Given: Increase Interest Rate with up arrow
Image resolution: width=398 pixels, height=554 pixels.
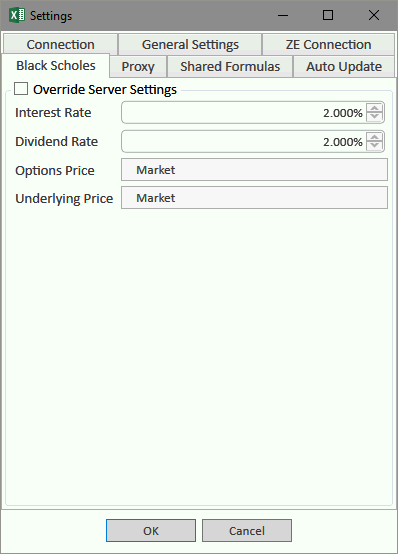Looking at the screenshot, I should [374, 108].
